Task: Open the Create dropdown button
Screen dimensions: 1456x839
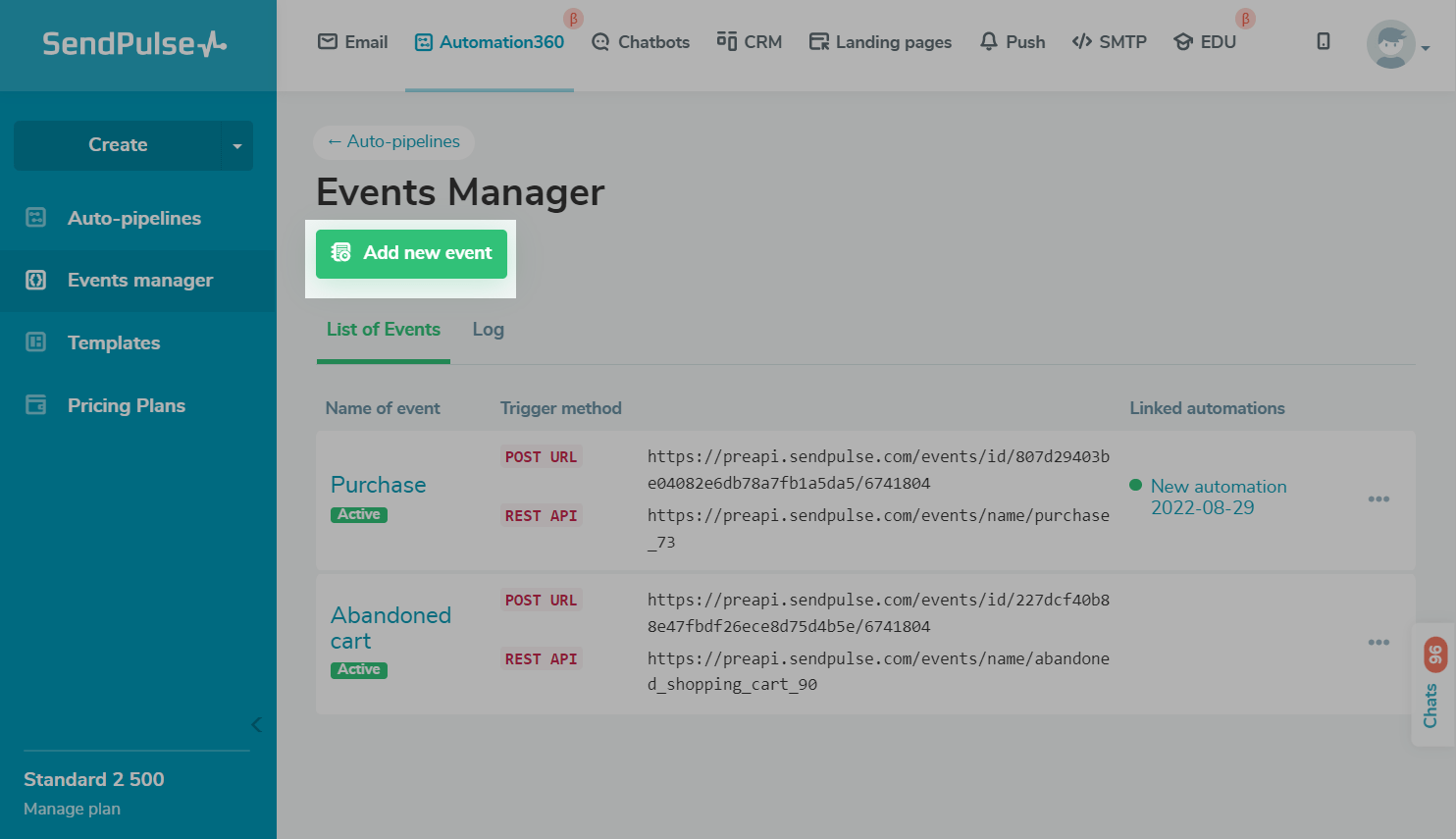Action: (133, 145)
